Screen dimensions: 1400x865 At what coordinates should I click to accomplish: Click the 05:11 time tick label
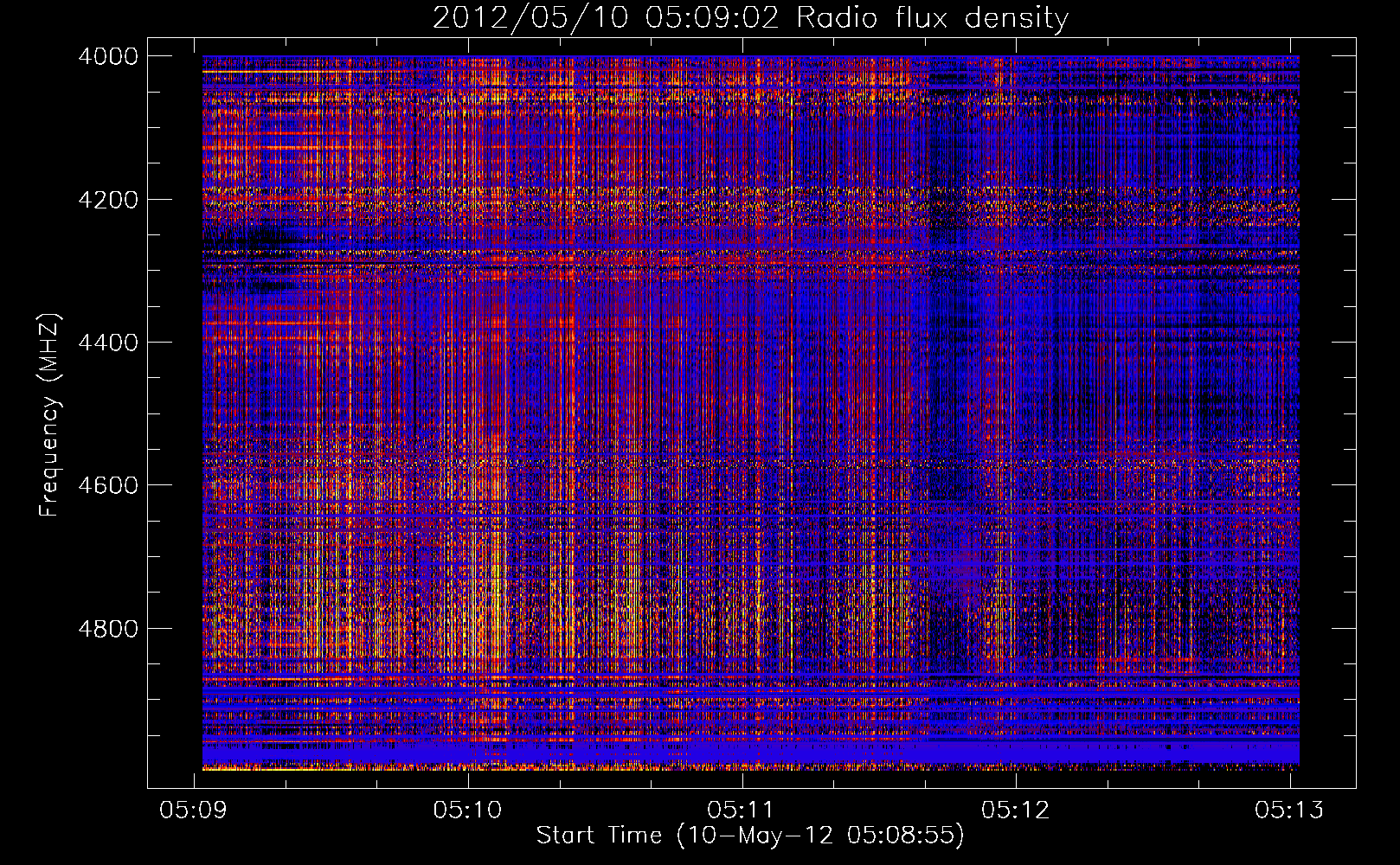point(742,810)
